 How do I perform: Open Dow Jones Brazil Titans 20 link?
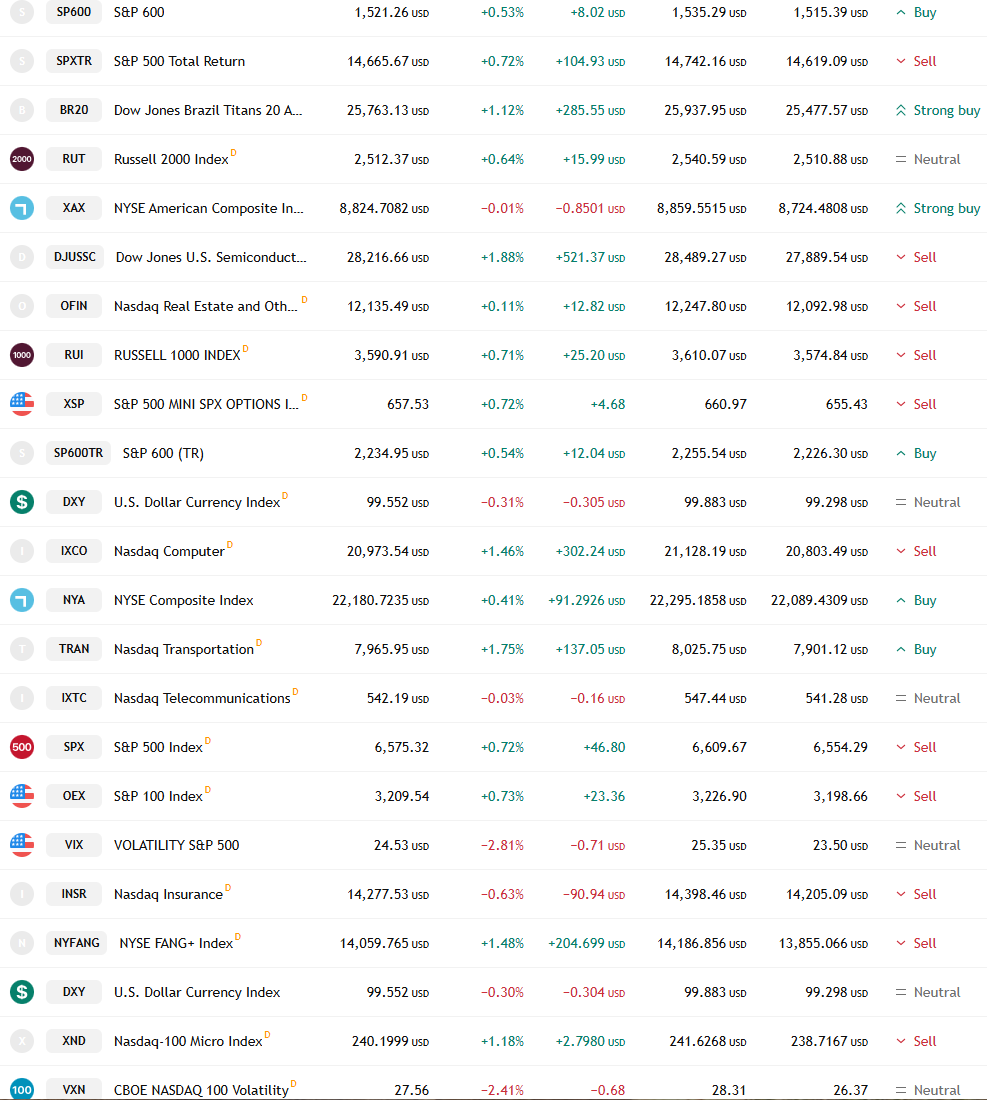coord(208,110)
